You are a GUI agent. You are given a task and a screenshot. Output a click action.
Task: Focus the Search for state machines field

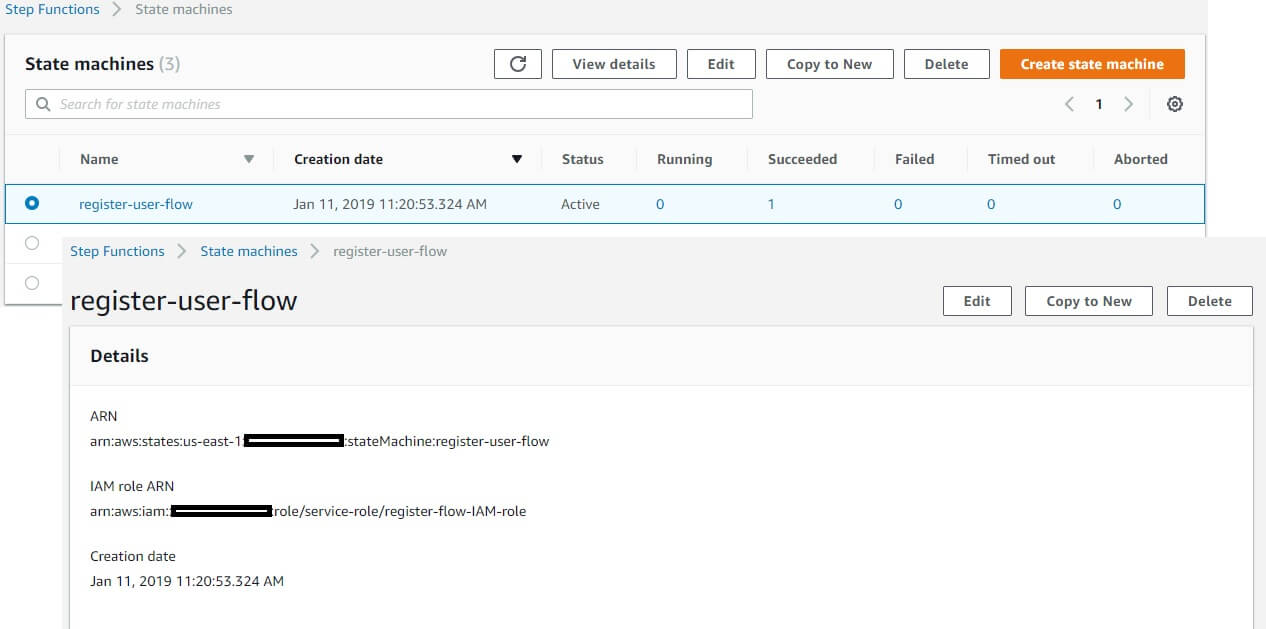pos(389,104)
